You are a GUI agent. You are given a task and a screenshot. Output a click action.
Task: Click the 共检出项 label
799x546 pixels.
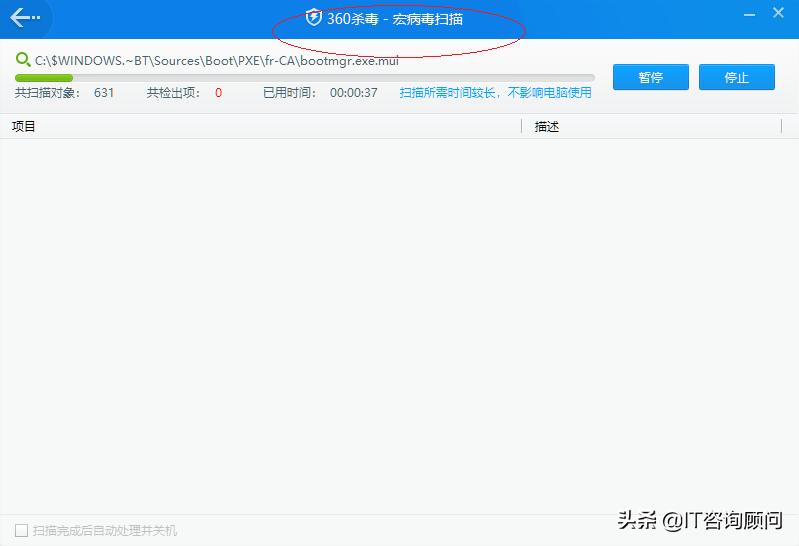pos(173,93)
